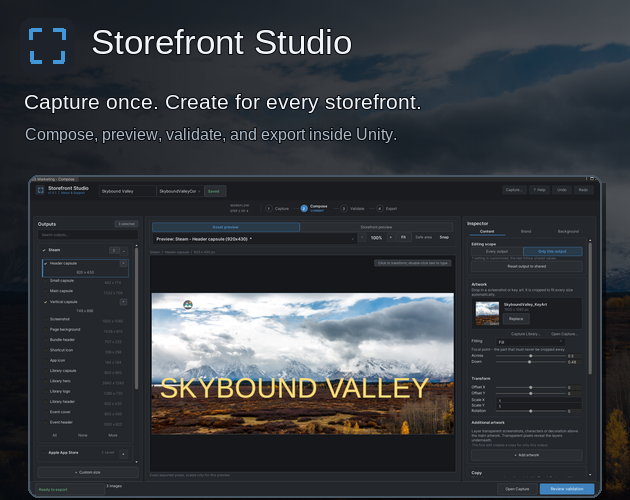
Task: Select All Steam outputs
Action: click(55, 435)
